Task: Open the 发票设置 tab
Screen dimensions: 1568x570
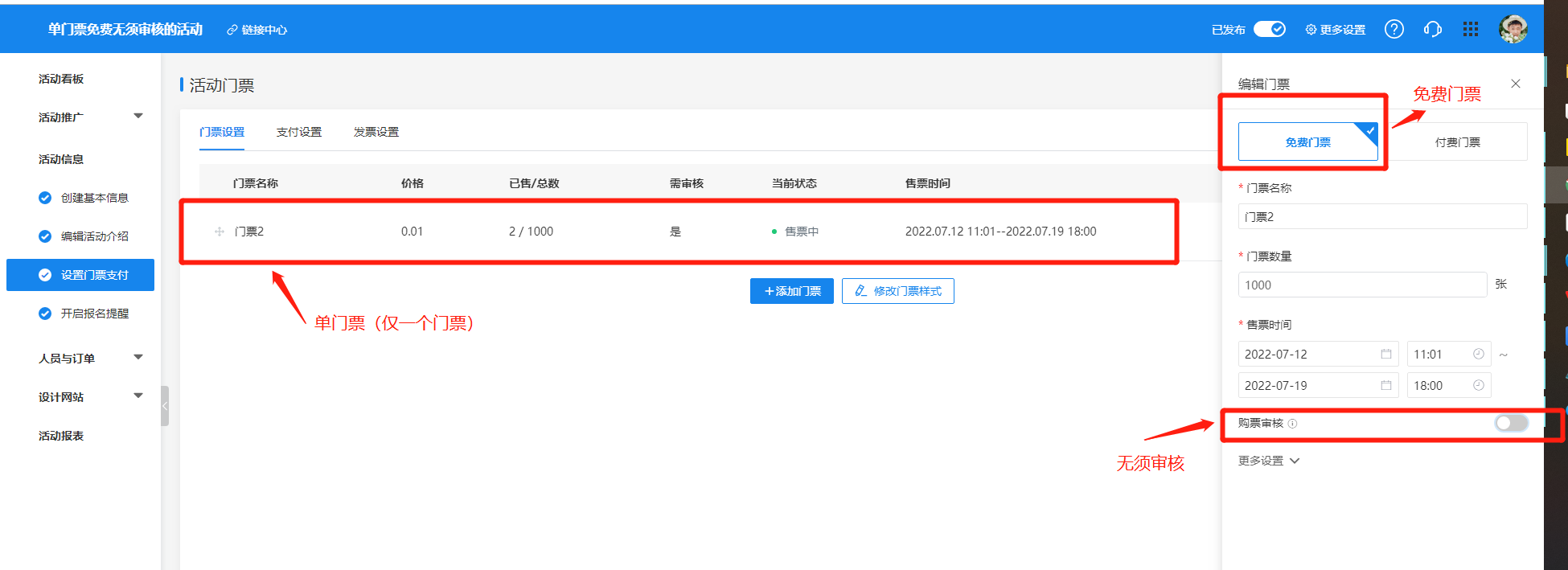Action: tap(376, 132)
